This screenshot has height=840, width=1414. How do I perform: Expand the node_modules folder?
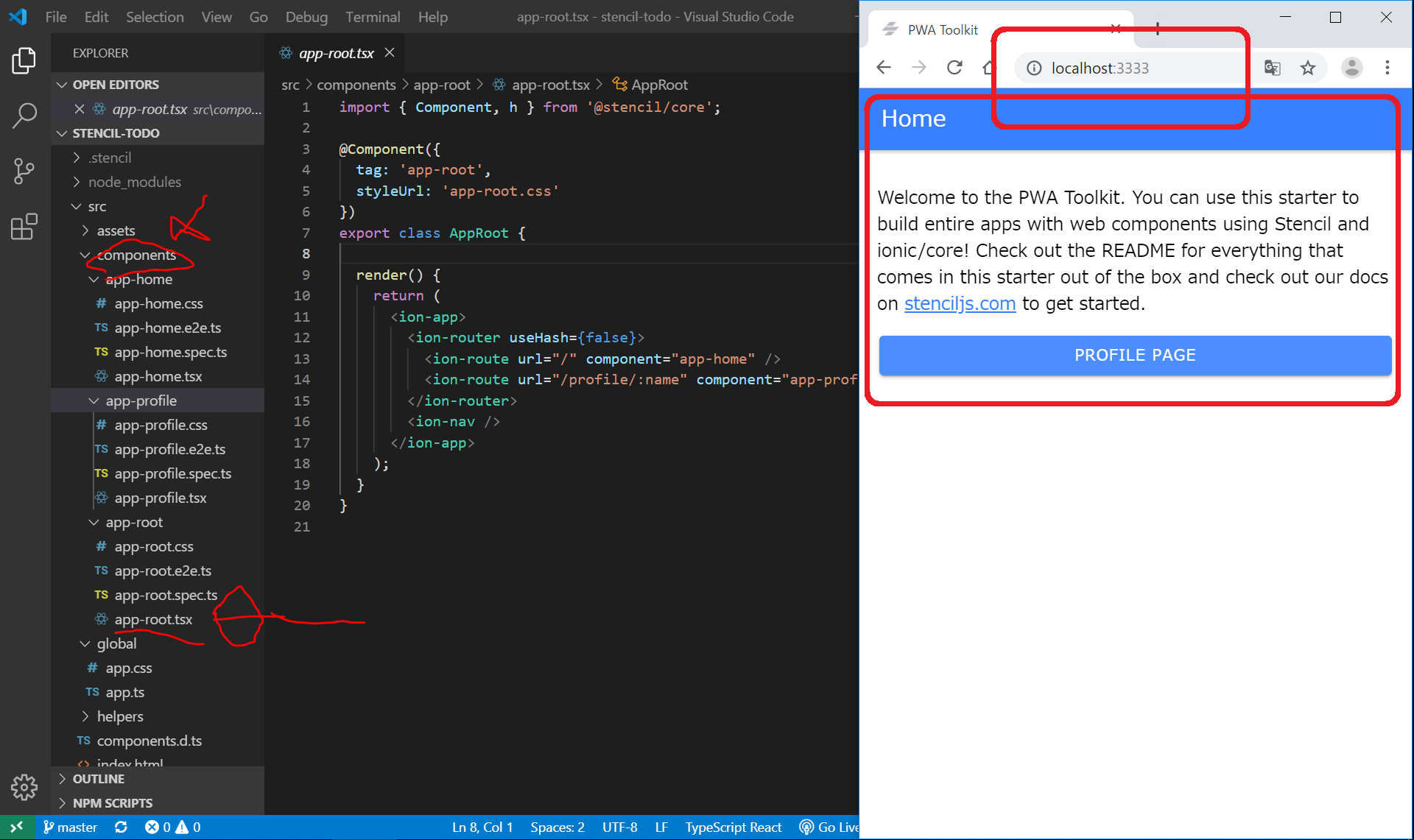point(134,182)
